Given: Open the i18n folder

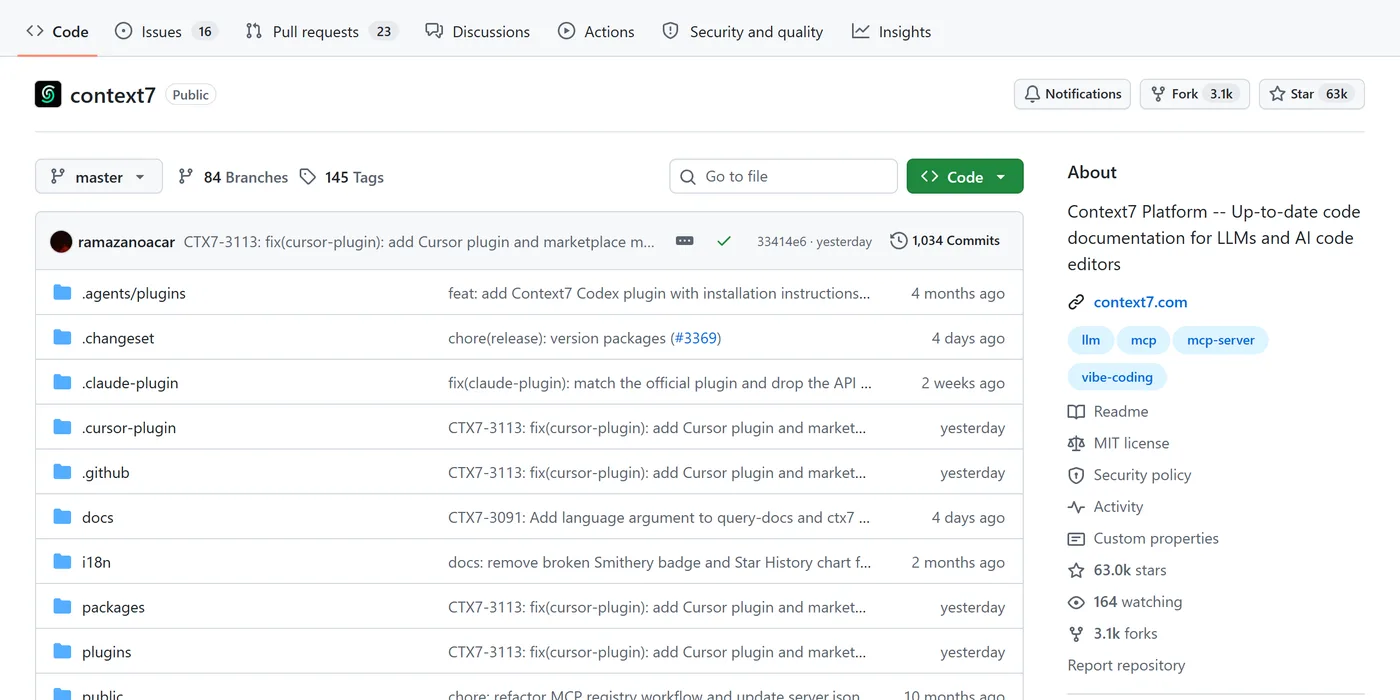Looking at the screenshot, I should pos(96,562).
